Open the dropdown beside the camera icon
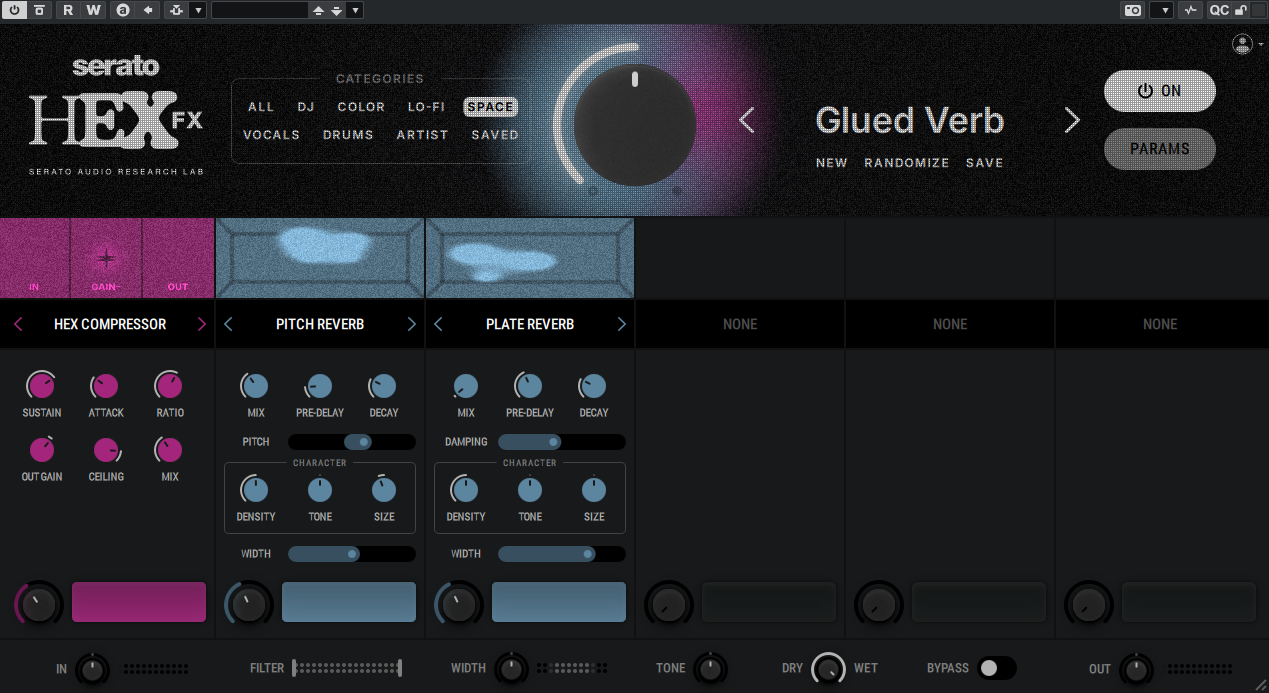The image size is (1269, 693). (1162, 10)
